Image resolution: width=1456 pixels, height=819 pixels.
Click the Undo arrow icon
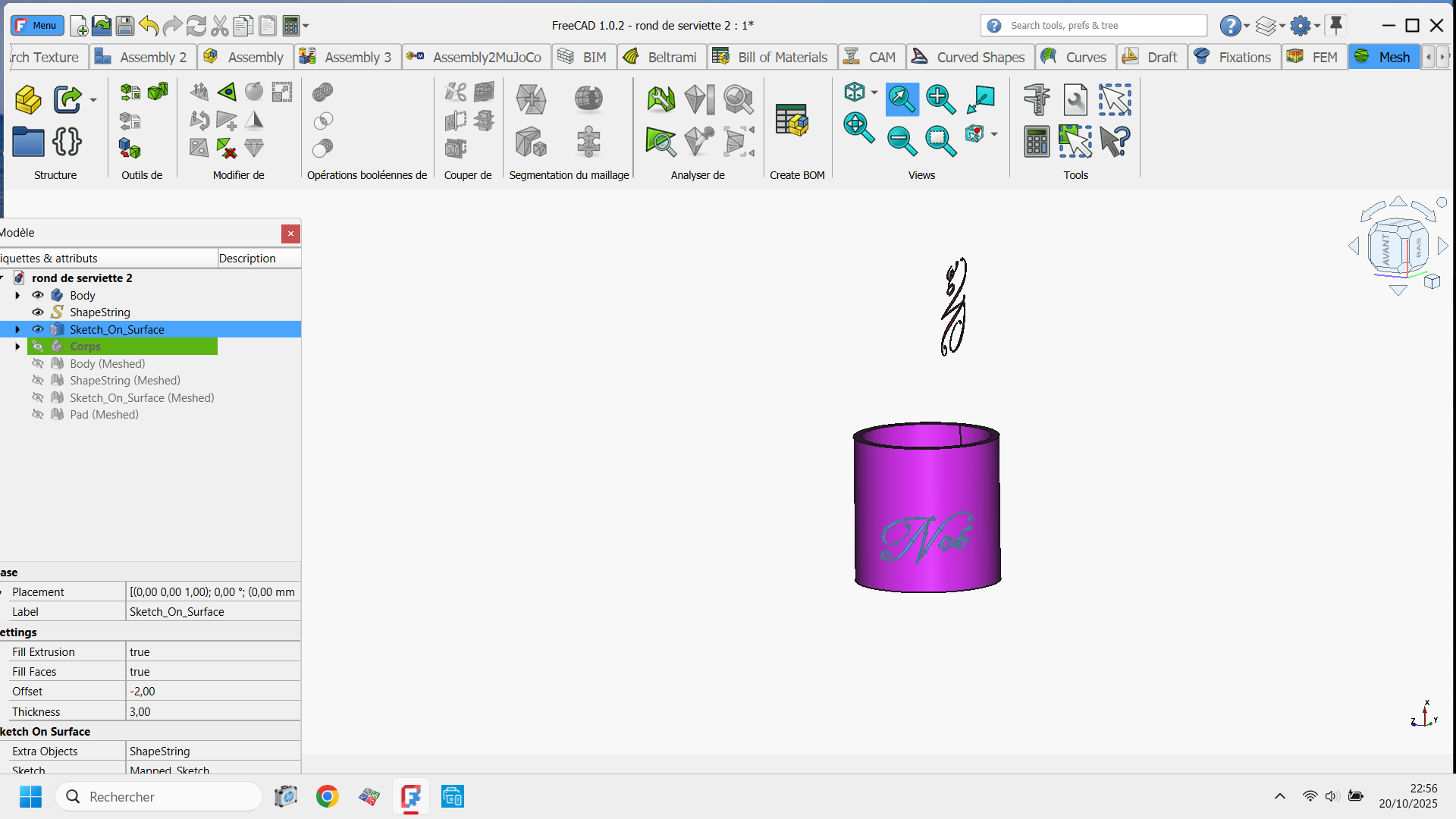click(x=149, y=26)
